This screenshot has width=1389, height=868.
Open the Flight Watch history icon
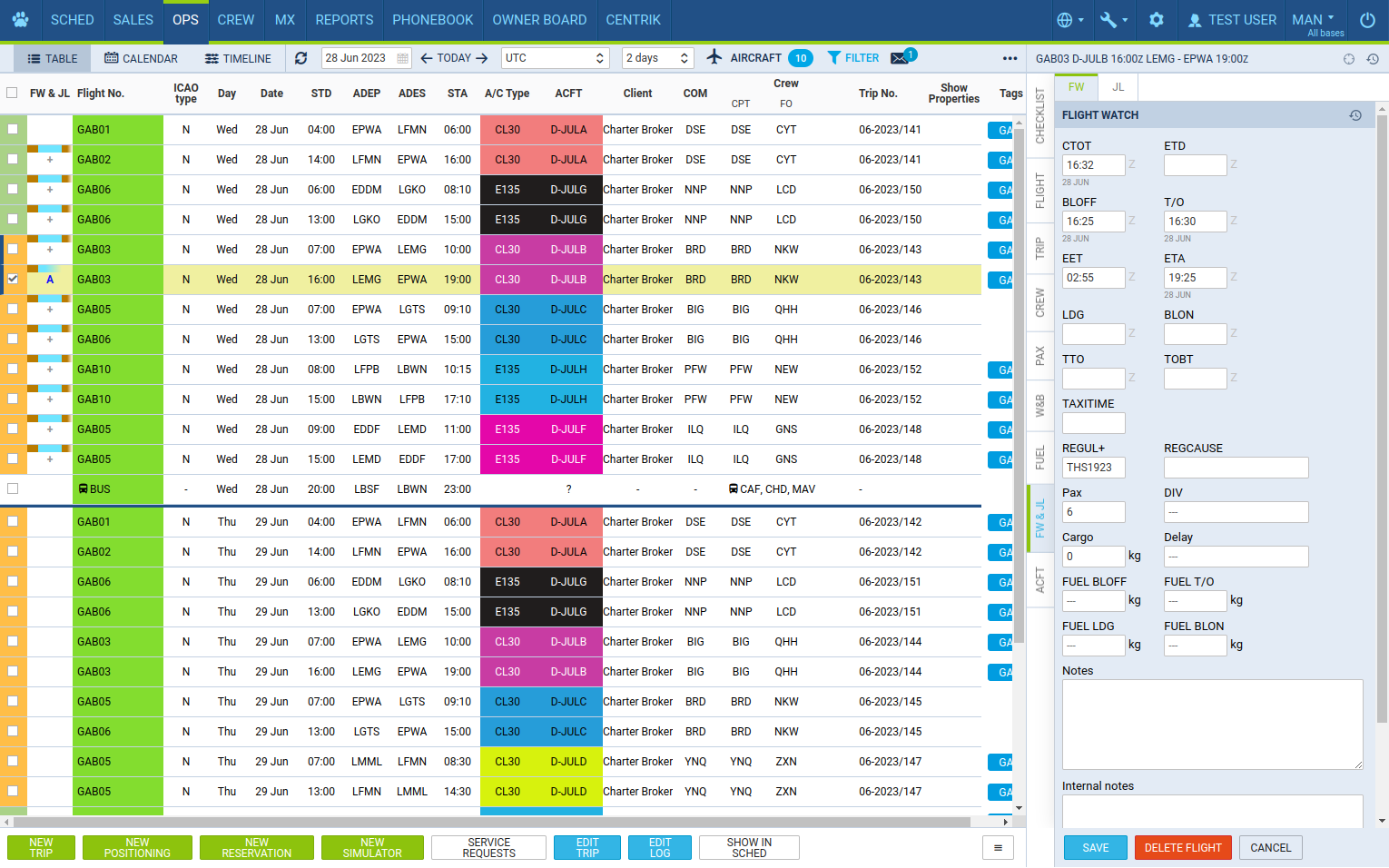pyautogui.click(x=1355, y=115)
